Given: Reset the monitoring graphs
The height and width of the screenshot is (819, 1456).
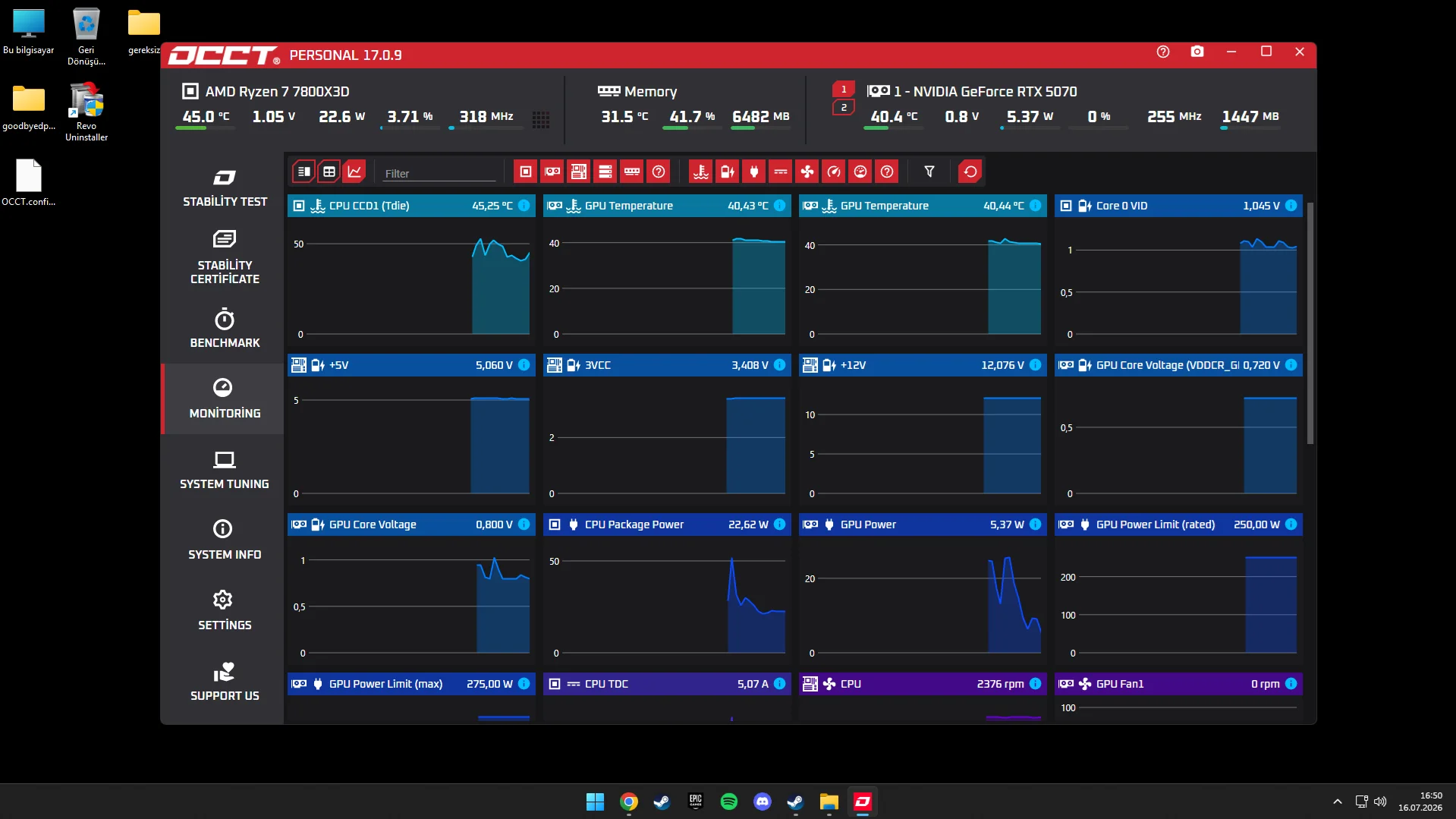Looking at the screenshot, I should (970, 172).
